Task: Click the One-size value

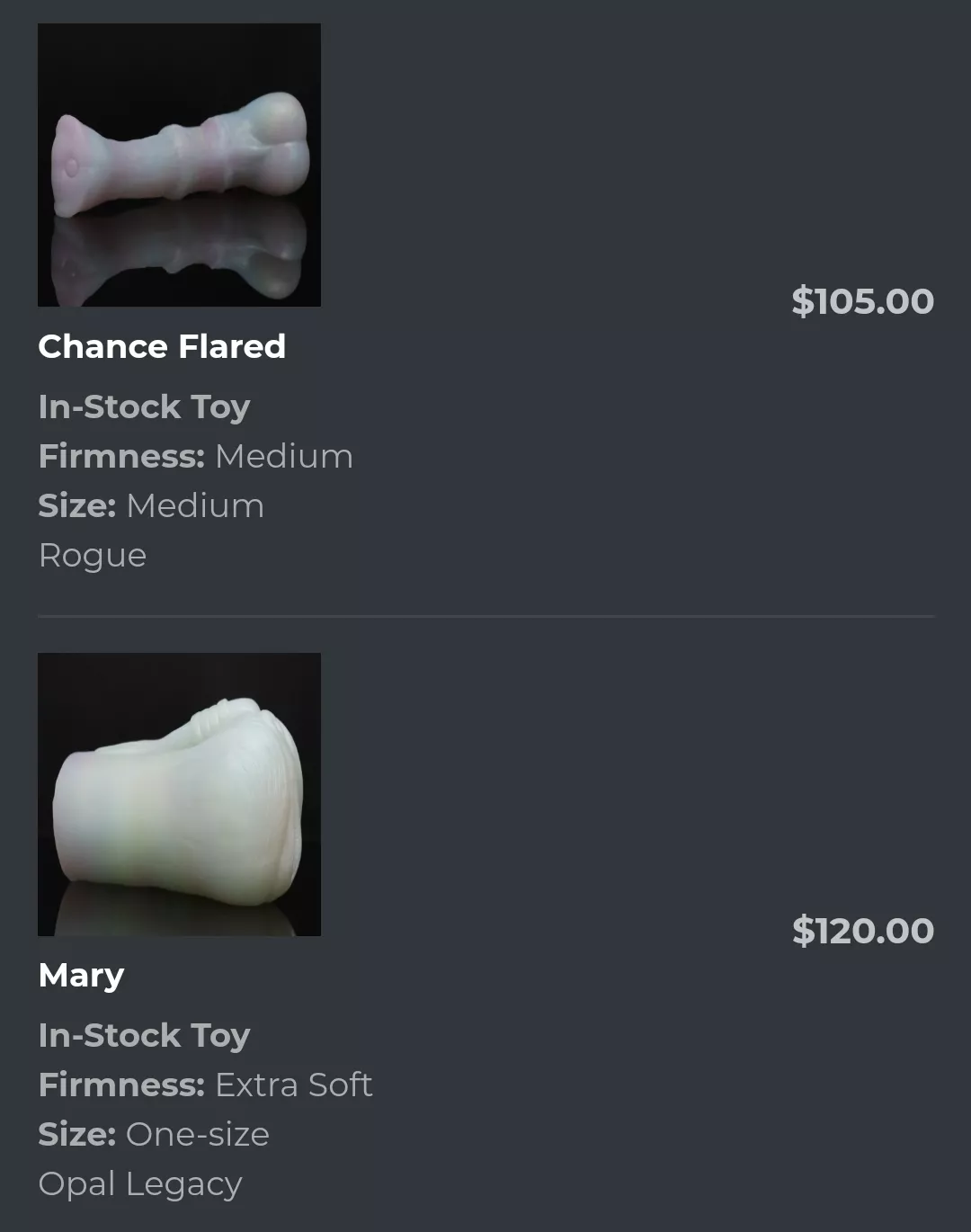Action: (x=198, y=1134)
